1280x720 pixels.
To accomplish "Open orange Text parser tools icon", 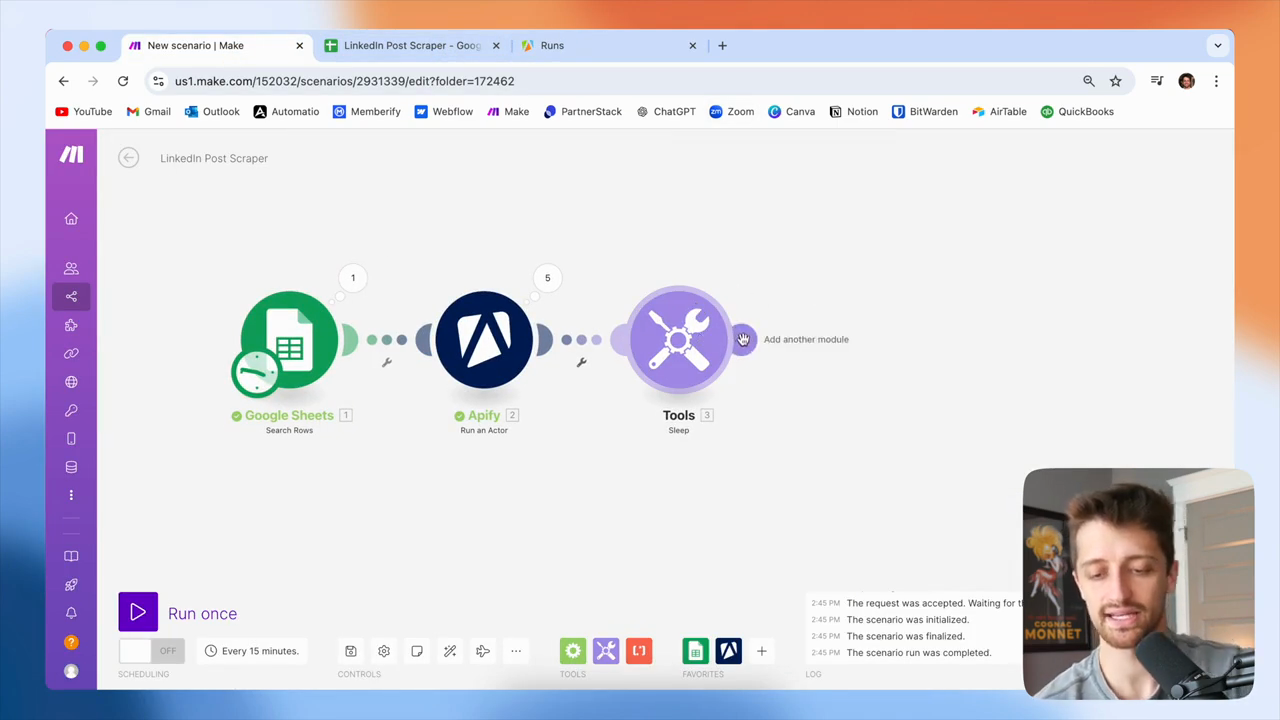I will coord(639,651).
